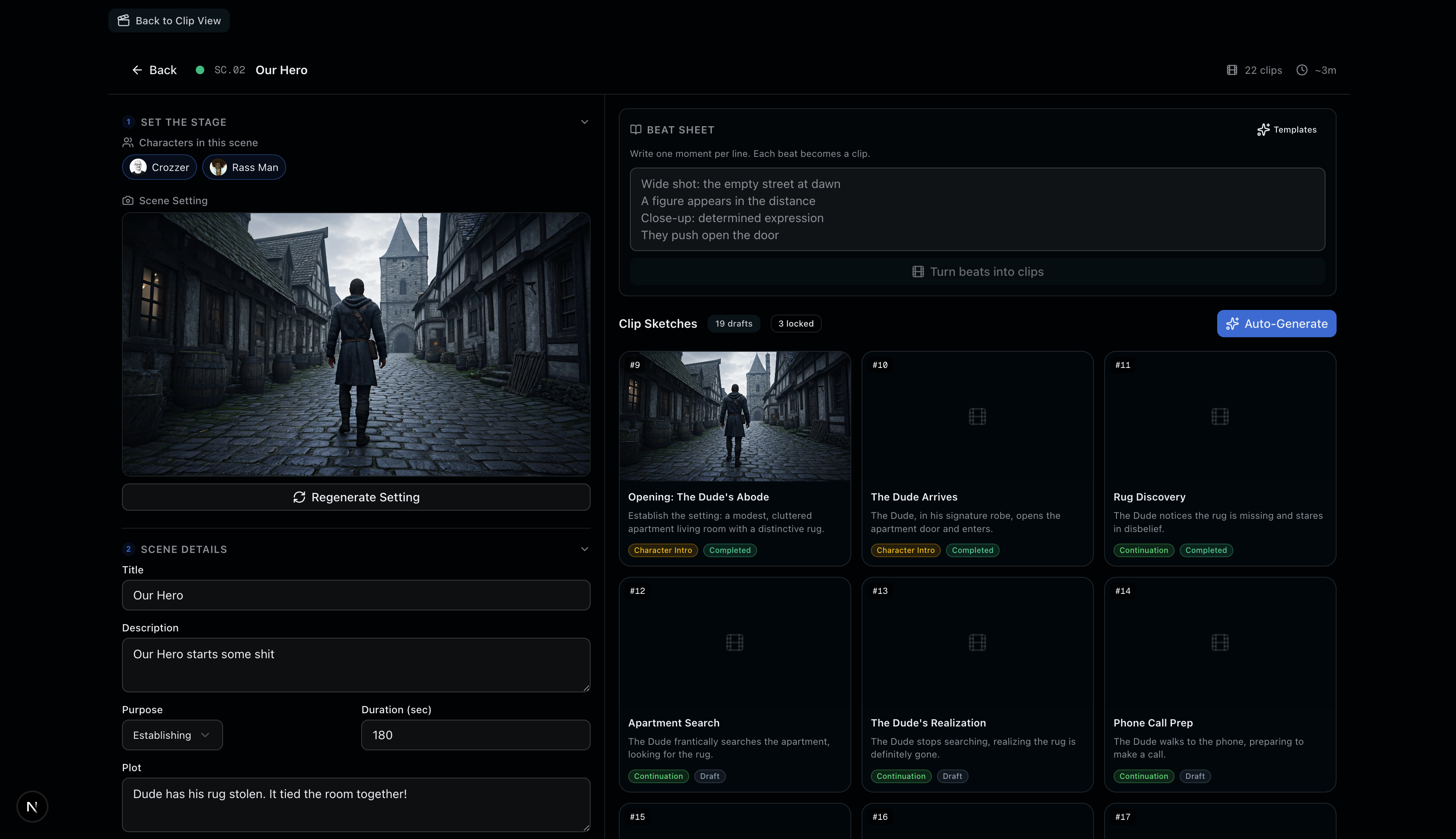The height and width of the screenshot is (839, 1456).
Task: Click the people icon beside Characters in this scene
Action: [x=128, y=142]
